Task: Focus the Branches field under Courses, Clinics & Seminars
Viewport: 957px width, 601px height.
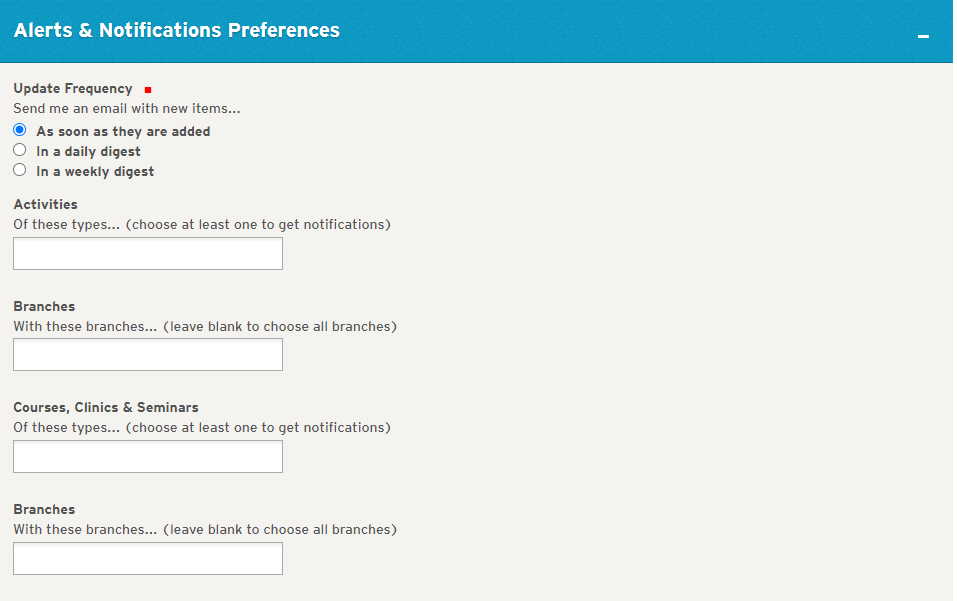Action: click(148, 558)
